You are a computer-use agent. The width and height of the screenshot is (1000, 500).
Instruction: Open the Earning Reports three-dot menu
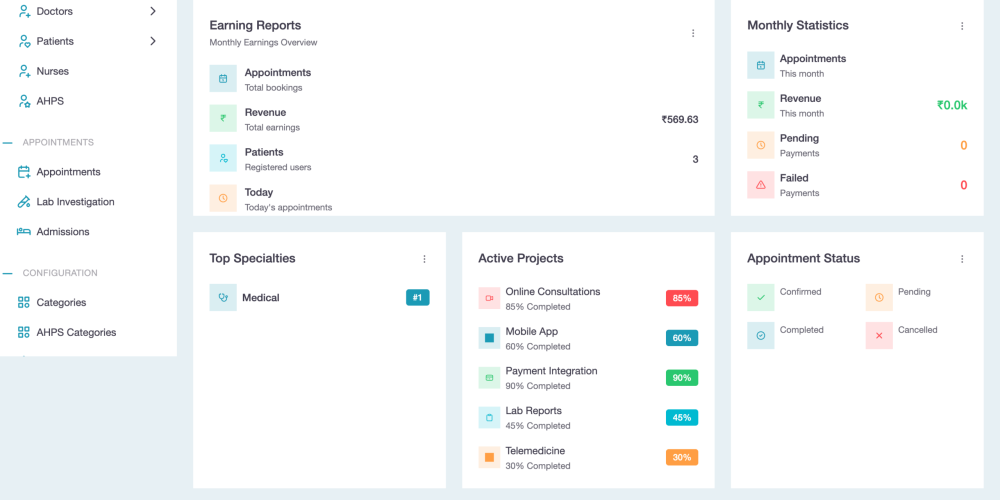pyautogui.click(x=693, y=33)
